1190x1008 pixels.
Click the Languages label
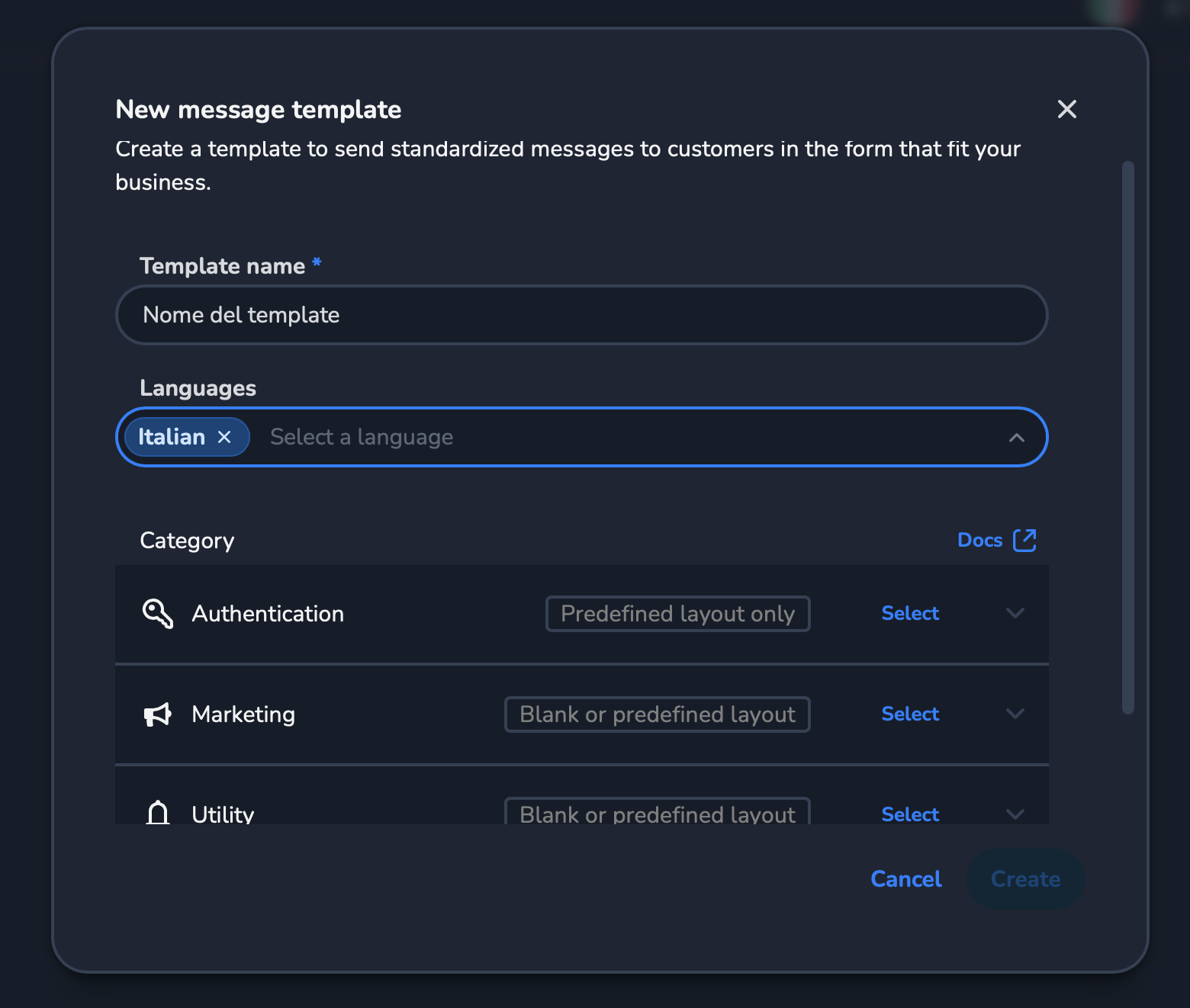(x=198, y=388)
